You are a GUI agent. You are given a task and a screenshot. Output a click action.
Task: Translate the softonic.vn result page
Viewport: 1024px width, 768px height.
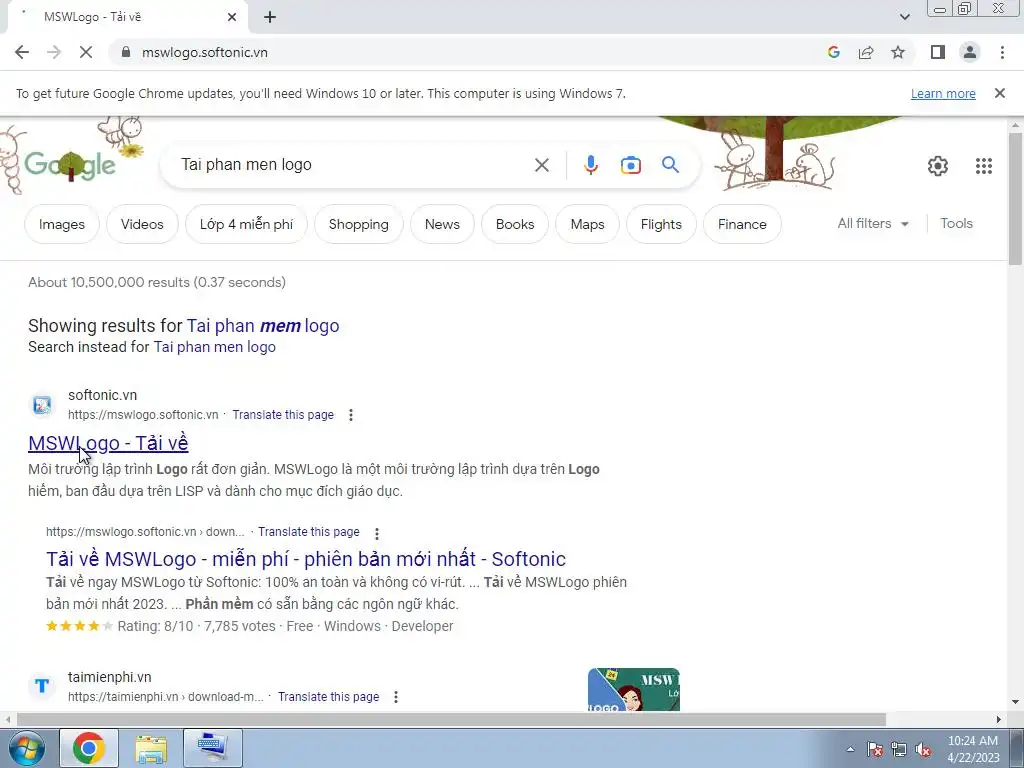coord(283,415)
